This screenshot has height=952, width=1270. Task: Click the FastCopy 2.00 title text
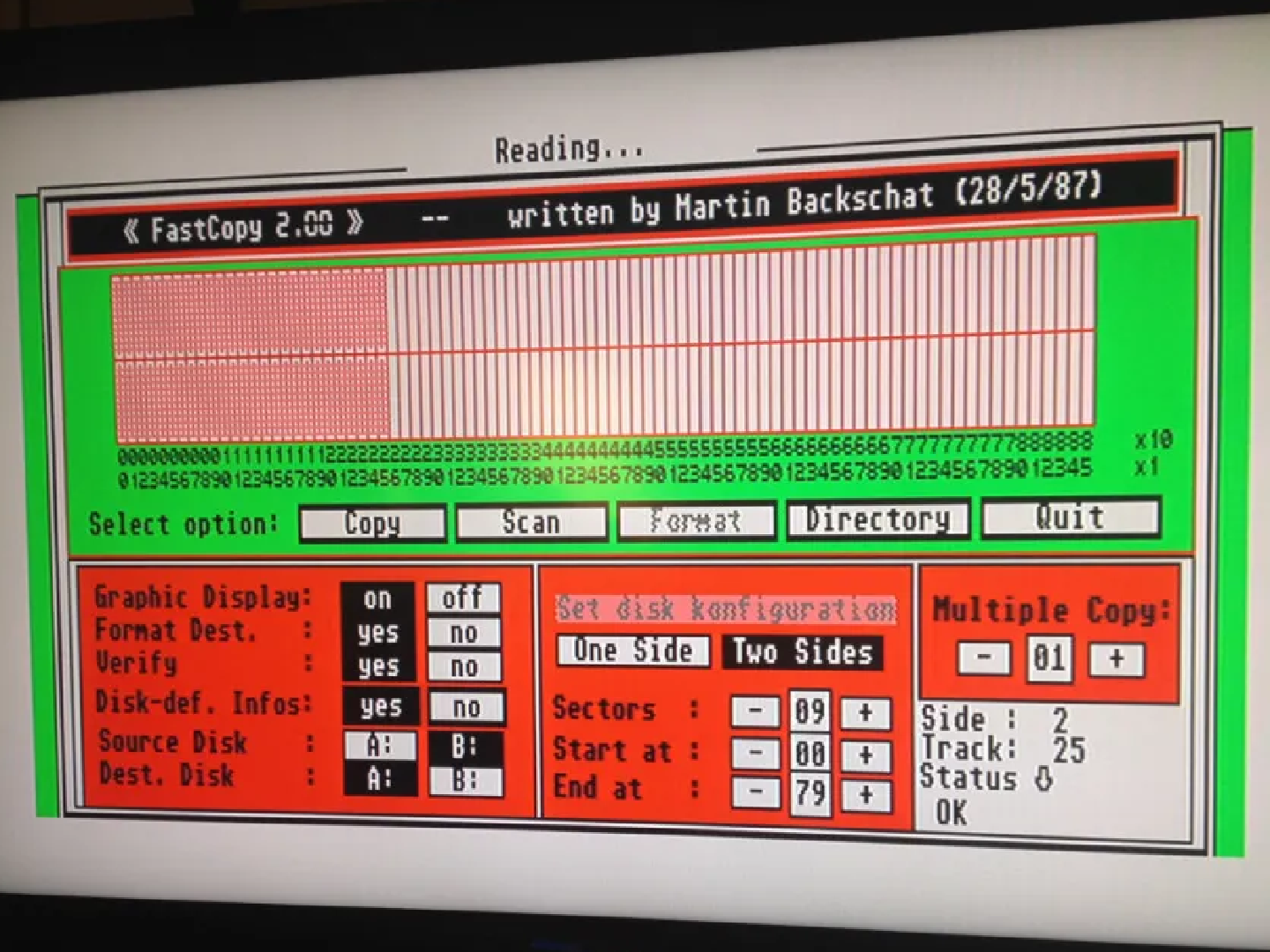243,227
